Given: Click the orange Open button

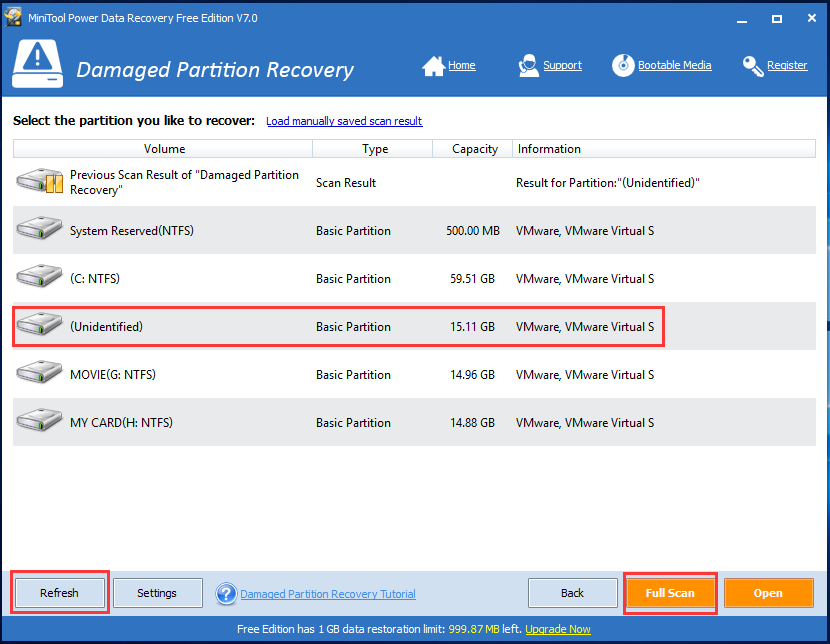Looking at the screenshot, I should [768, 593].
